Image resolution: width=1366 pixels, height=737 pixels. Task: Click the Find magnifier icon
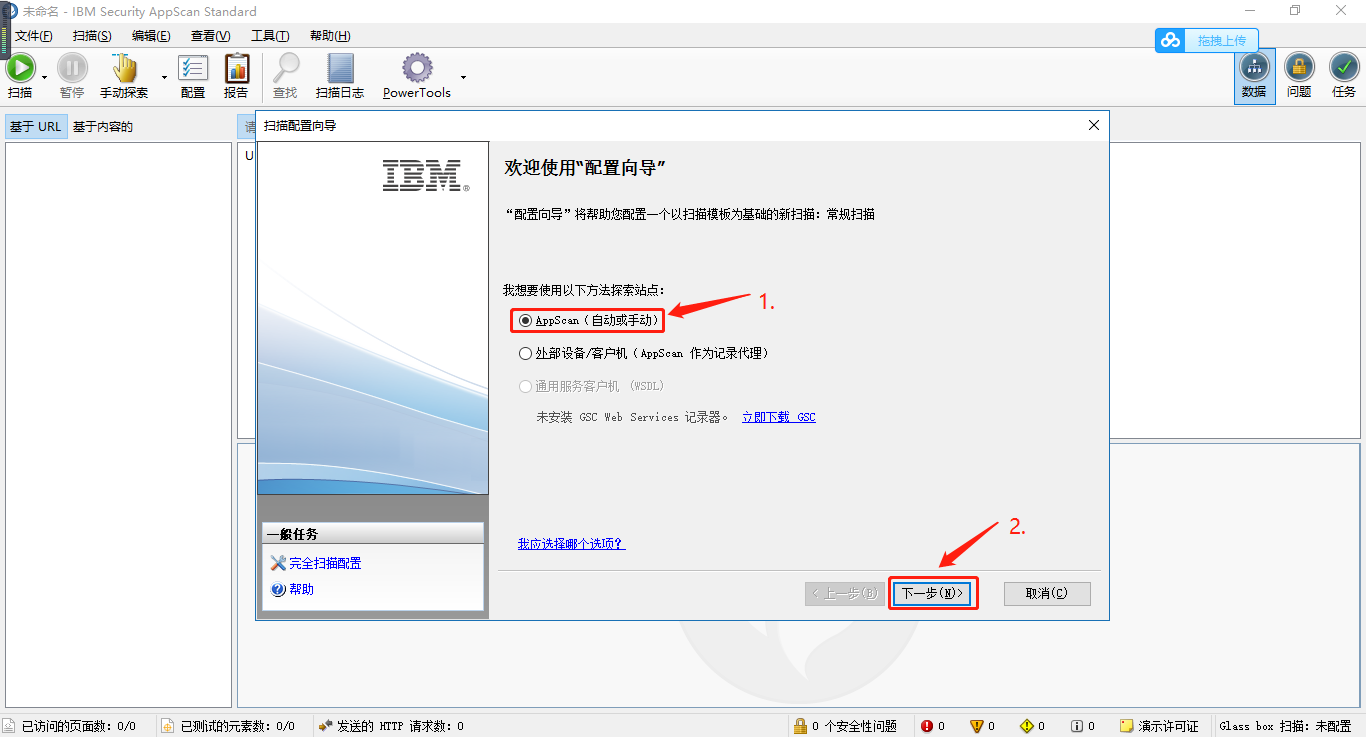[x=286, y=68]
